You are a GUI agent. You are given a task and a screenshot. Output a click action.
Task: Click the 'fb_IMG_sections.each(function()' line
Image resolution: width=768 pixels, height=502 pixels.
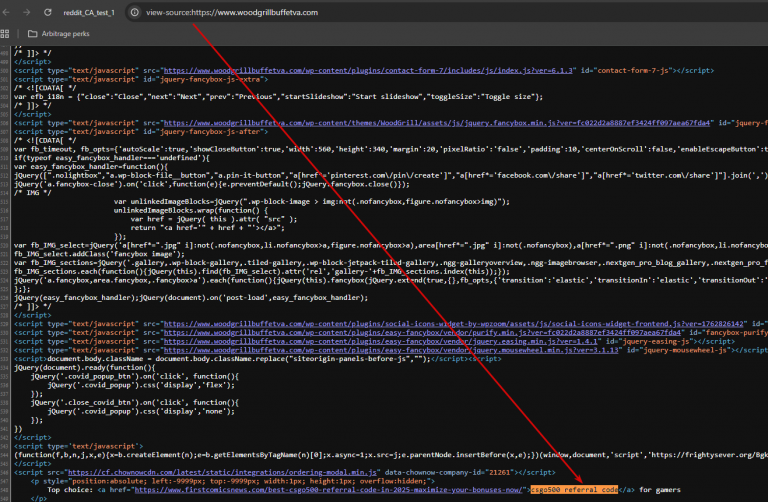262,271
